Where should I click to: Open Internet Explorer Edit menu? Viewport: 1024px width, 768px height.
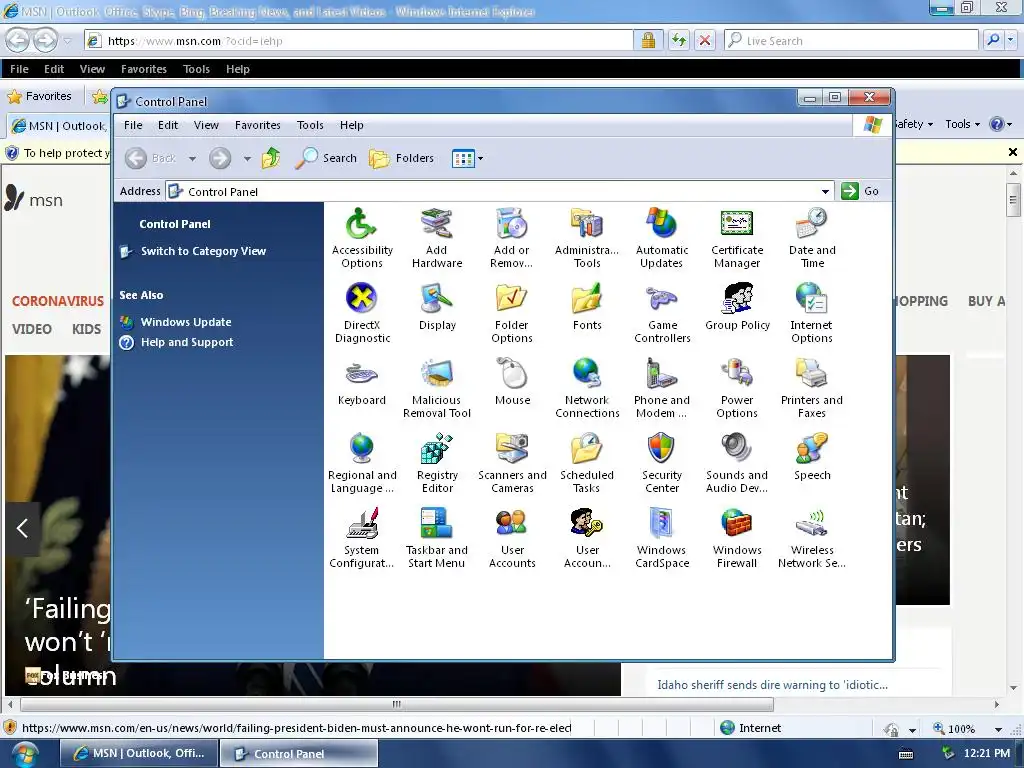click(x=54, y=69)
